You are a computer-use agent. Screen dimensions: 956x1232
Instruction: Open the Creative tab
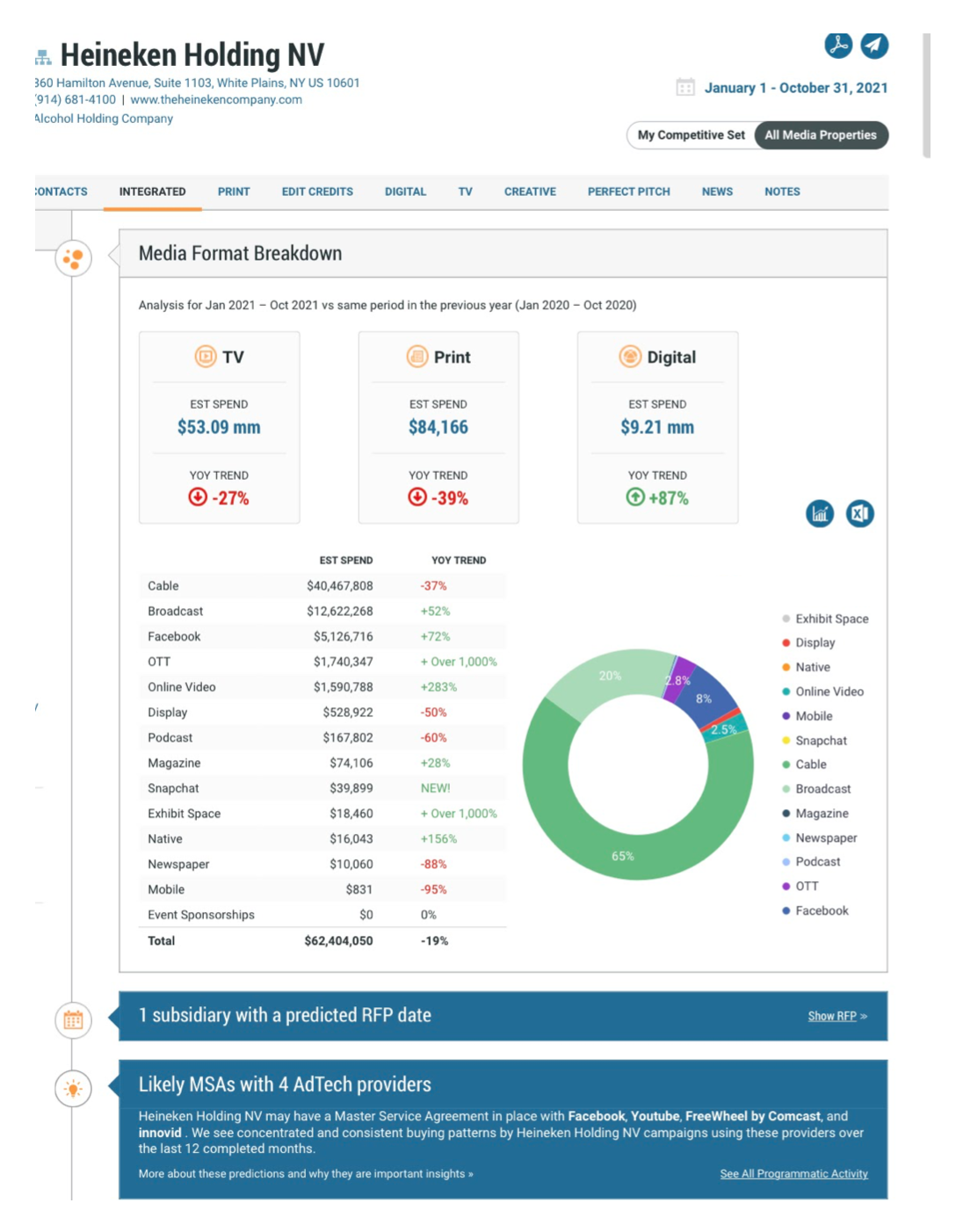(x=530, y=192)
